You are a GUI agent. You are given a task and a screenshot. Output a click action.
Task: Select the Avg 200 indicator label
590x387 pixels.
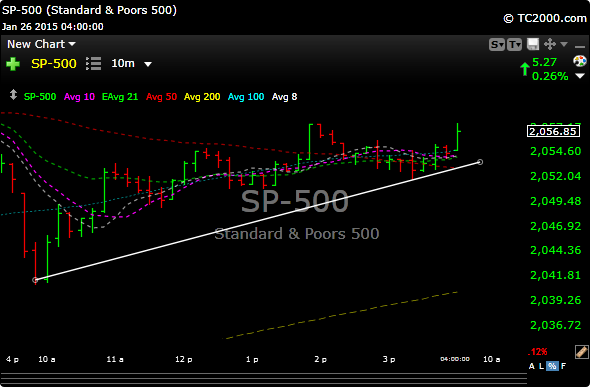202,97
